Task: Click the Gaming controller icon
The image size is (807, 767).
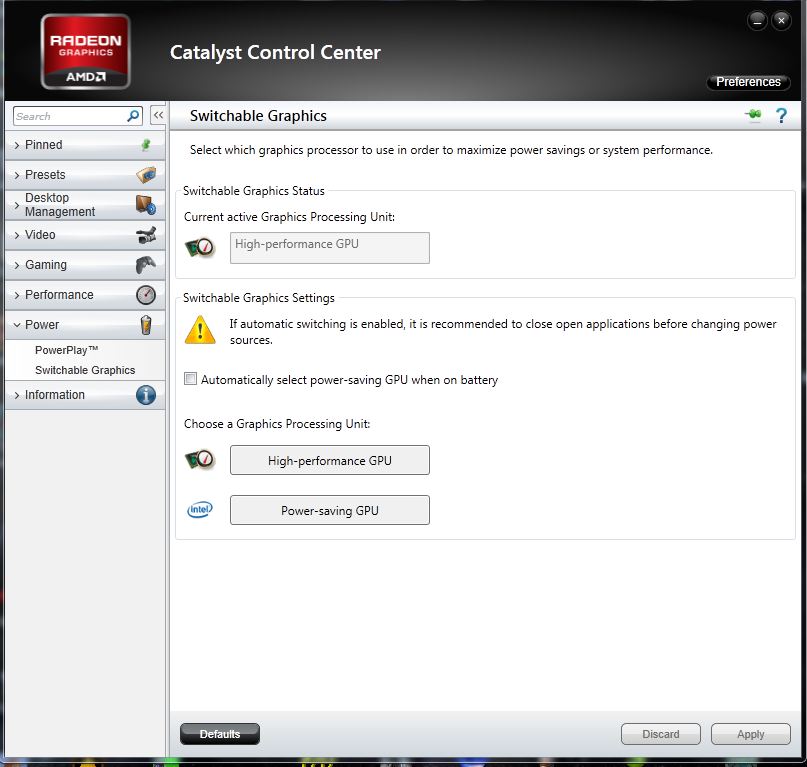Action: click(146, 265)
